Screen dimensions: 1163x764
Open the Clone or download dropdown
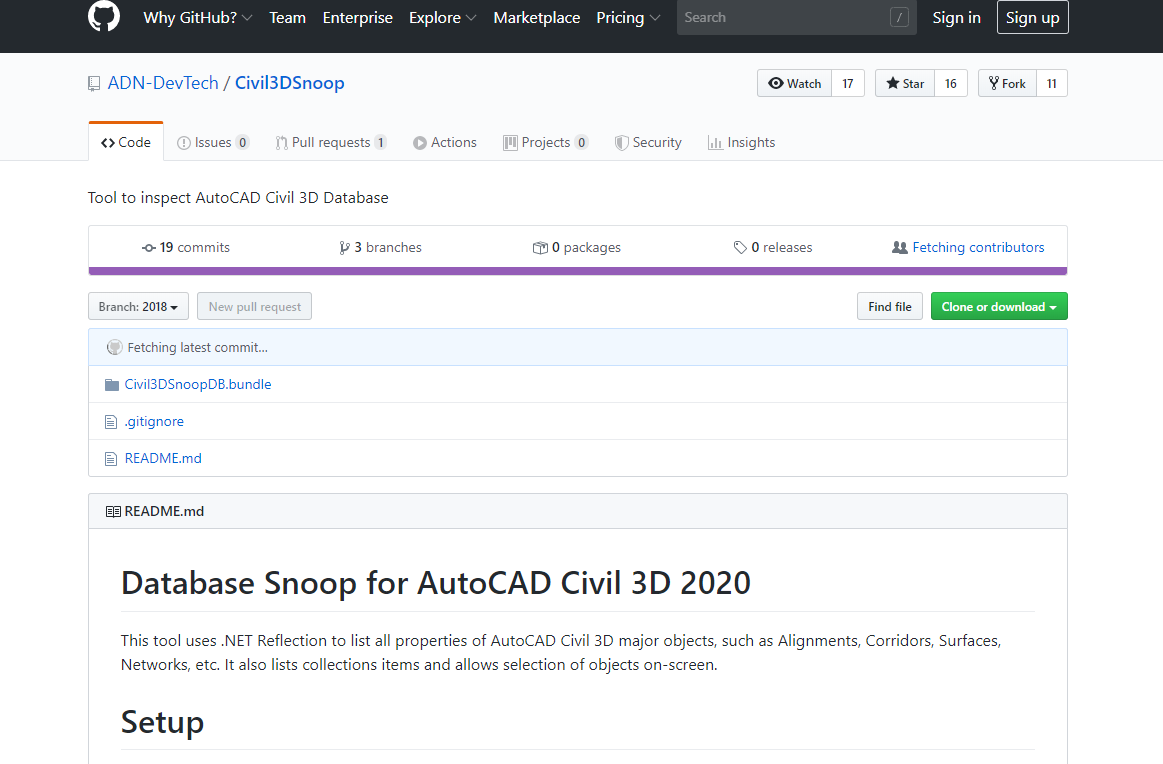coord(998,306)
